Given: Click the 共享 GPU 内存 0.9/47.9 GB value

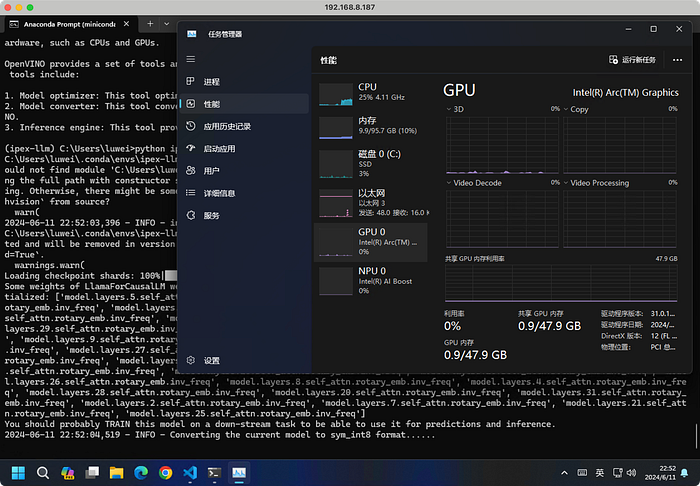Looking at the screenshot, I should [x=550, y=326].
